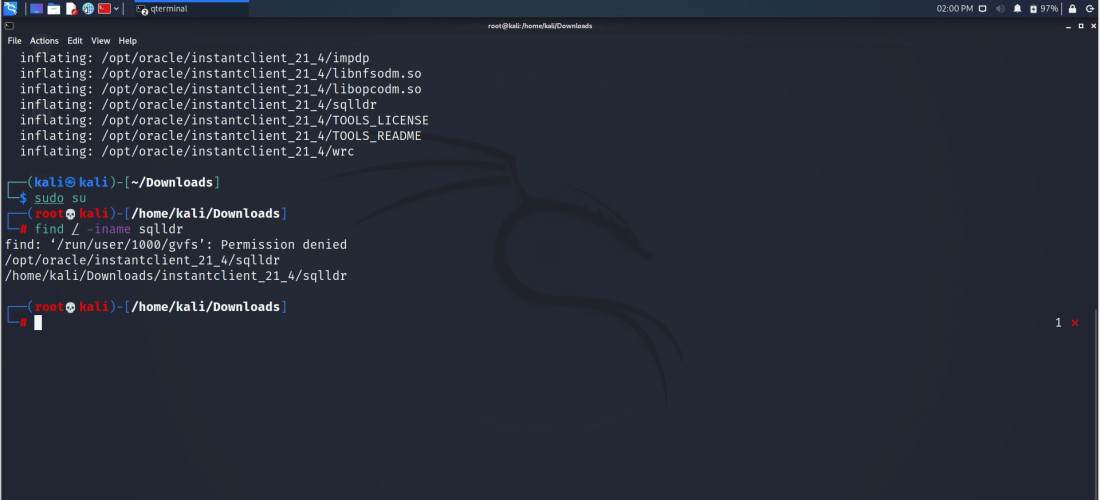This screenshot has width=1100, height=500.
Task: Open the network connection tray icon
Action: pyautogui.click(x=983, y=8)
